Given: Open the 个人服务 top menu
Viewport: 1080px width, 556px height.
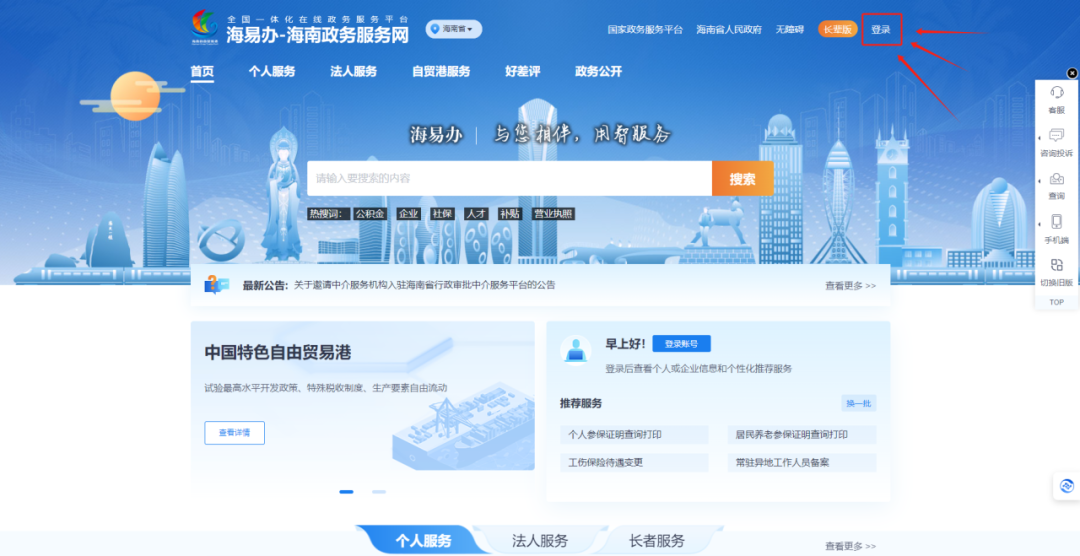Looking at the screenshot, I should click(272, 72).
